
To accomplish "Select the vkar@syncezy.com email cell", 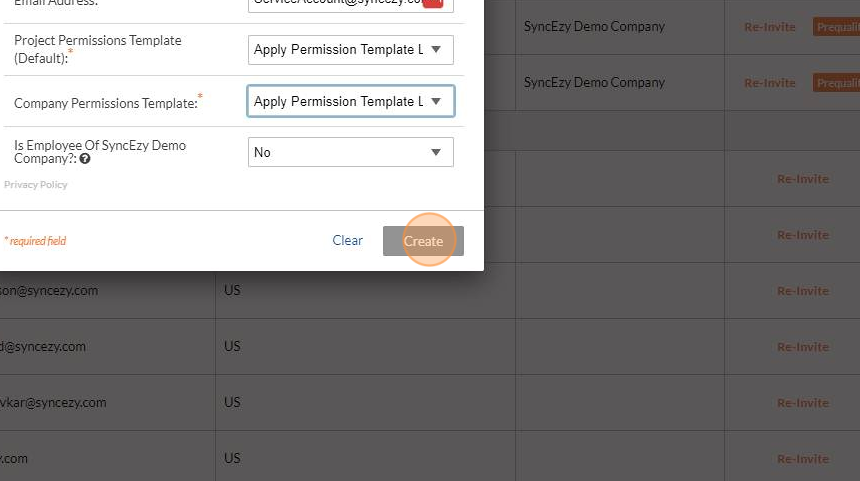I will (53, 403).
